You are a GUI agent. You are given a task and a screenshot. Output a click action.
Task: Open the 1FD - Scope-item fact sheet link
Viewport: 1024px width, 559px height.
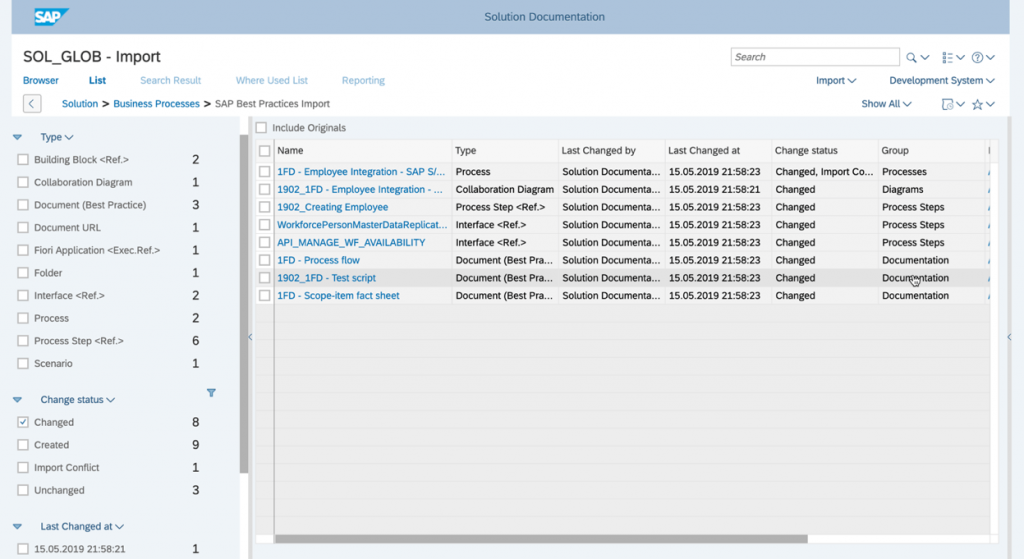click(338, 295)
